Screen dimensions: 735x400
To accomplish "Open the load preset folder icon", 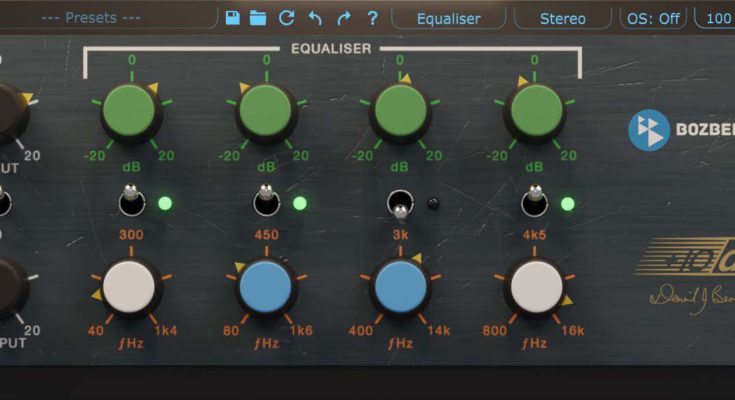I will (258, 18).
